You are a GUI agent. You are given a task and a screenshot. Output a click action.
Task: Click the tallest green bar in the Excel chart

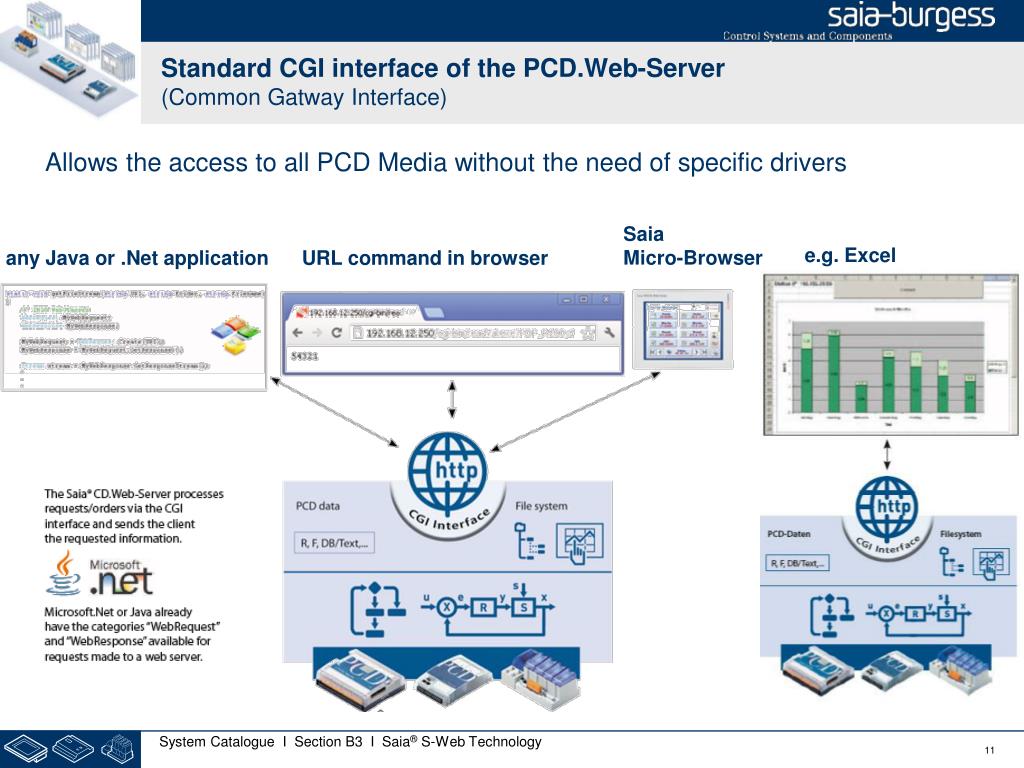[833, 373]
